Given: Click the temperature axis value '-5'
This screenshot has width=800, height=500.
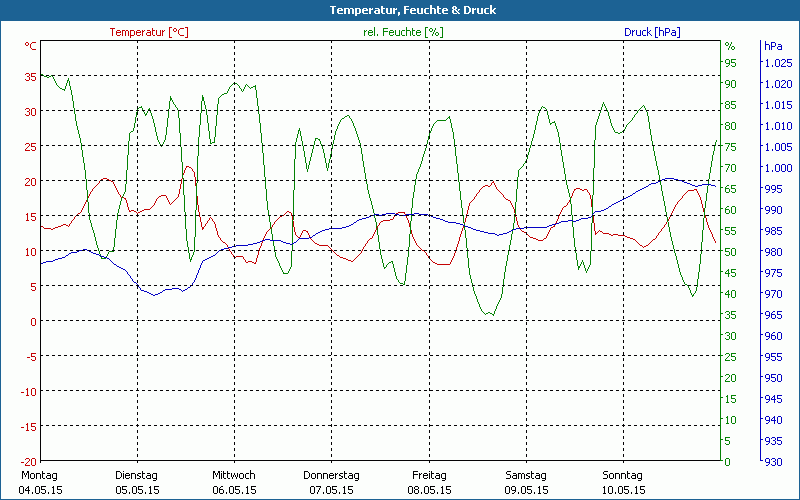Looking at the screenshot, I should click(x=32, y=357).
